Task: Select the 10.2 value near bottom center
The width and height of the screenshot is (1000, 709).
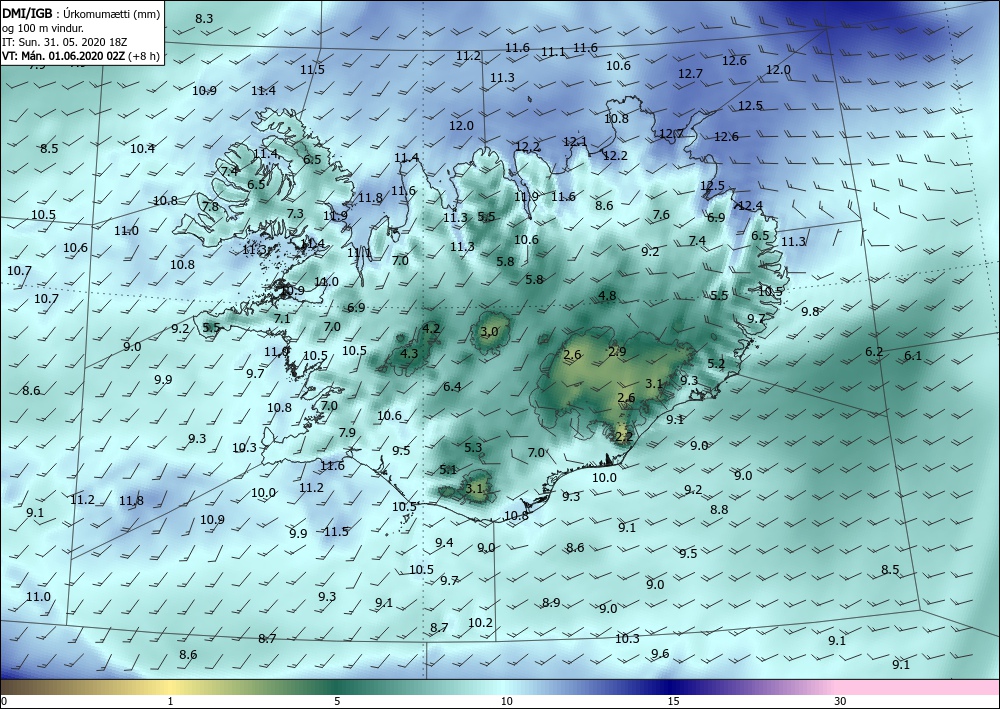Action: (480, 623)
